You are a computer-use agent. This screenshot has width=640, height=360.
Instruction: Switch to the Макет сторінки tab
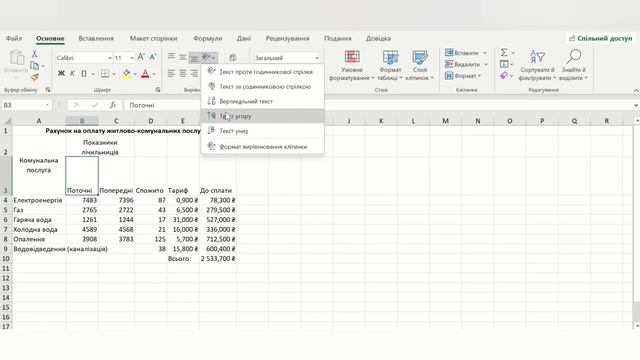point(153,38)
